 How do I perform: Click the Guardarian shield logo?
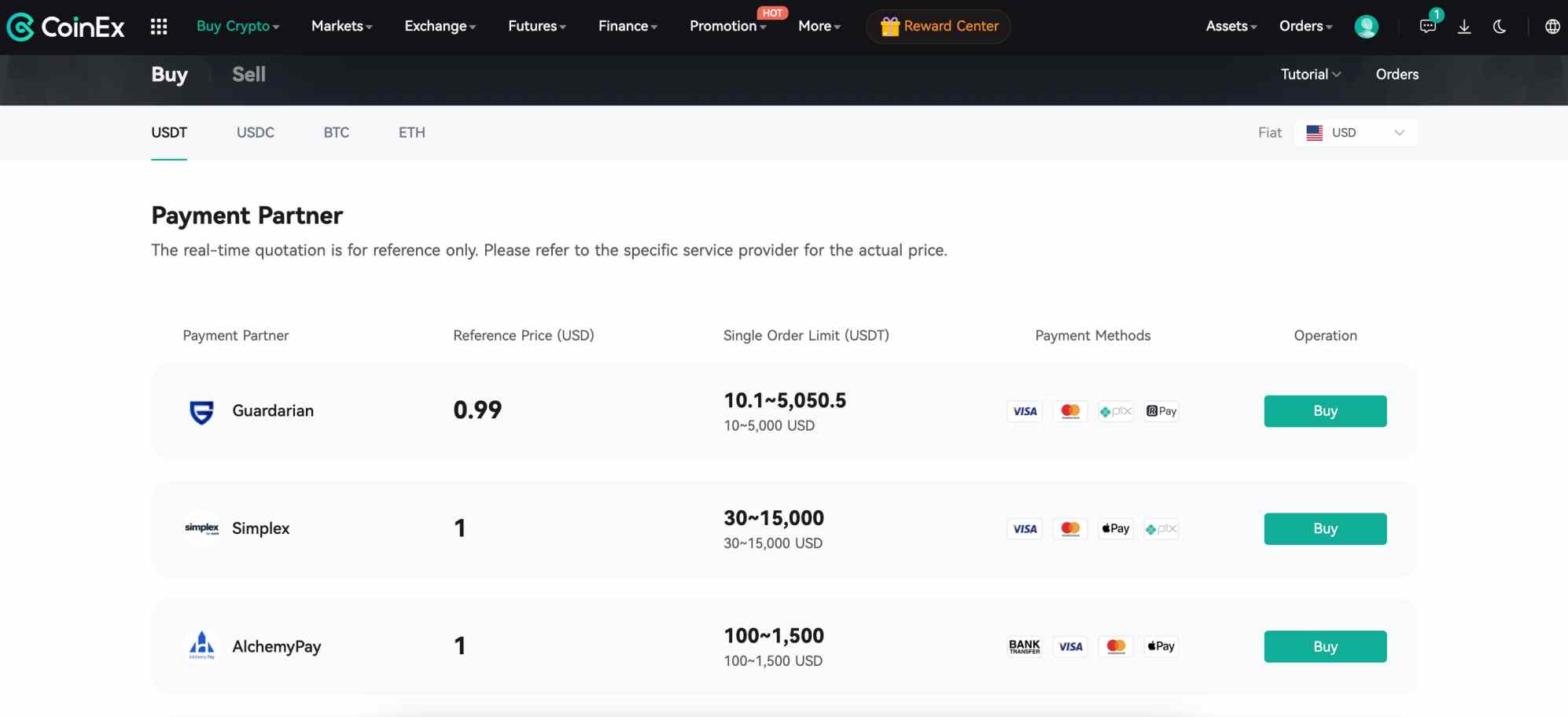pos(202,411)
